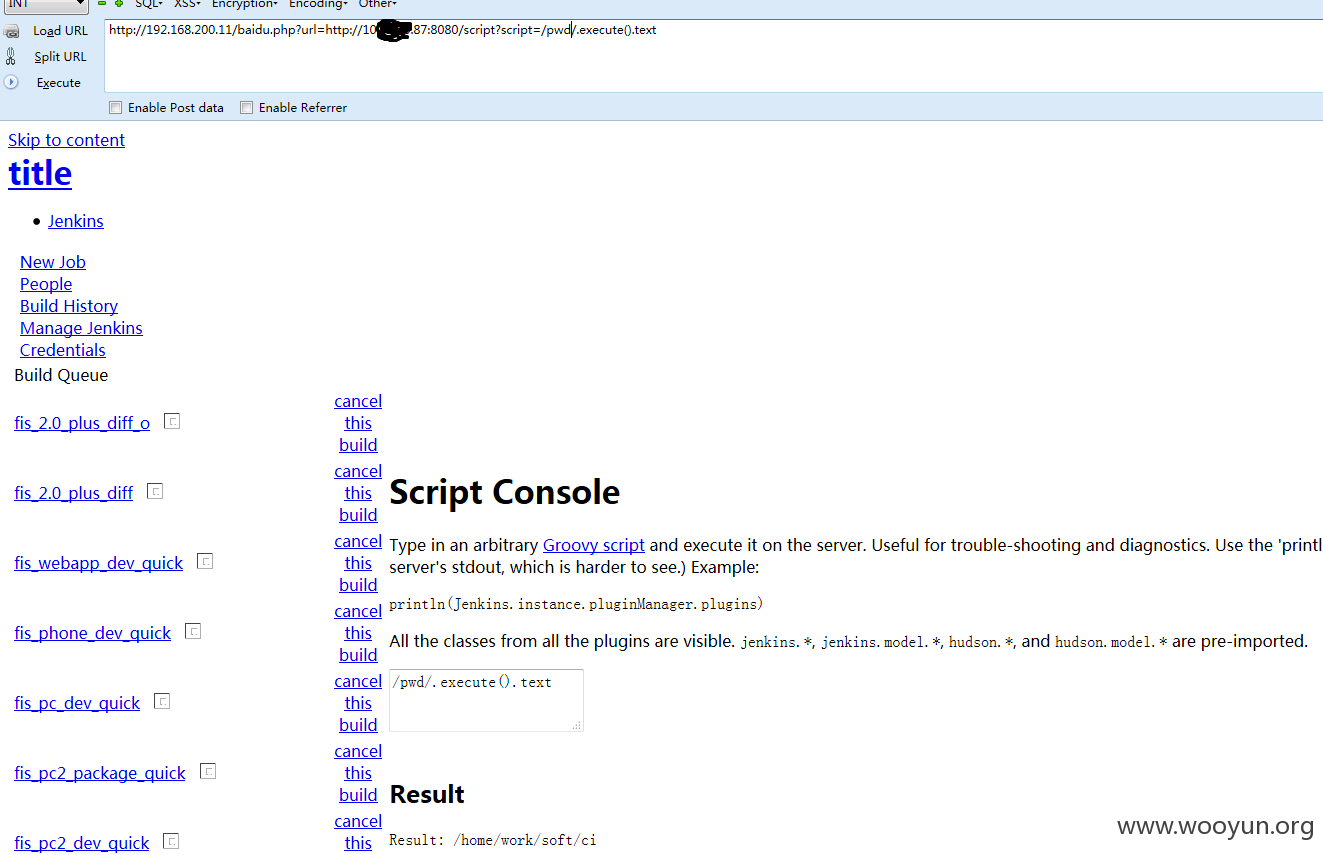Image resolution: width=1323 pixels, height=855 pixels.
Task: Click the small icon beside fis_pc_dev_quick
Action: coord(162,701)
